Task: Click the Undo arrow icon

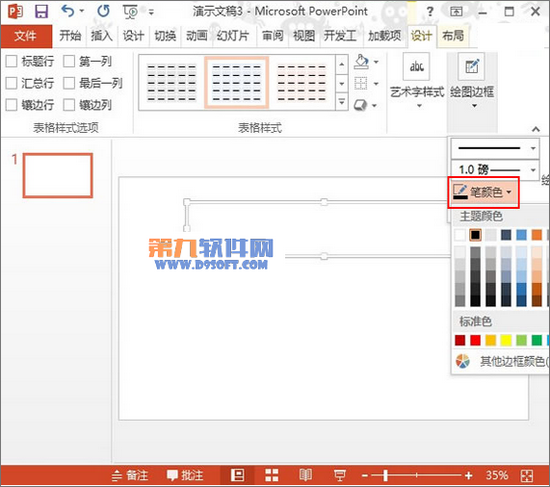Action: pyautogui.click(x=68, y=11)
